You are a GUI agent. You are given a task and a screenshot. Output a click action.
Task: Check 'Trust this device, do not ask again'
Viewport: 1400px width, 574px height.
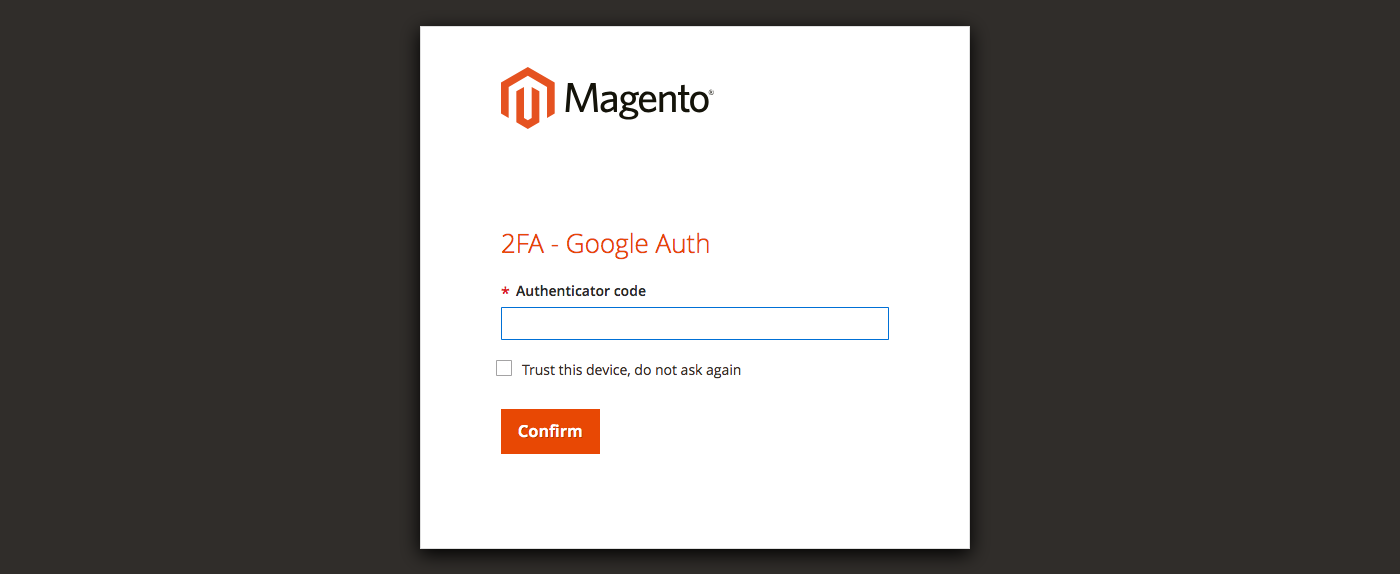point(504,368)
